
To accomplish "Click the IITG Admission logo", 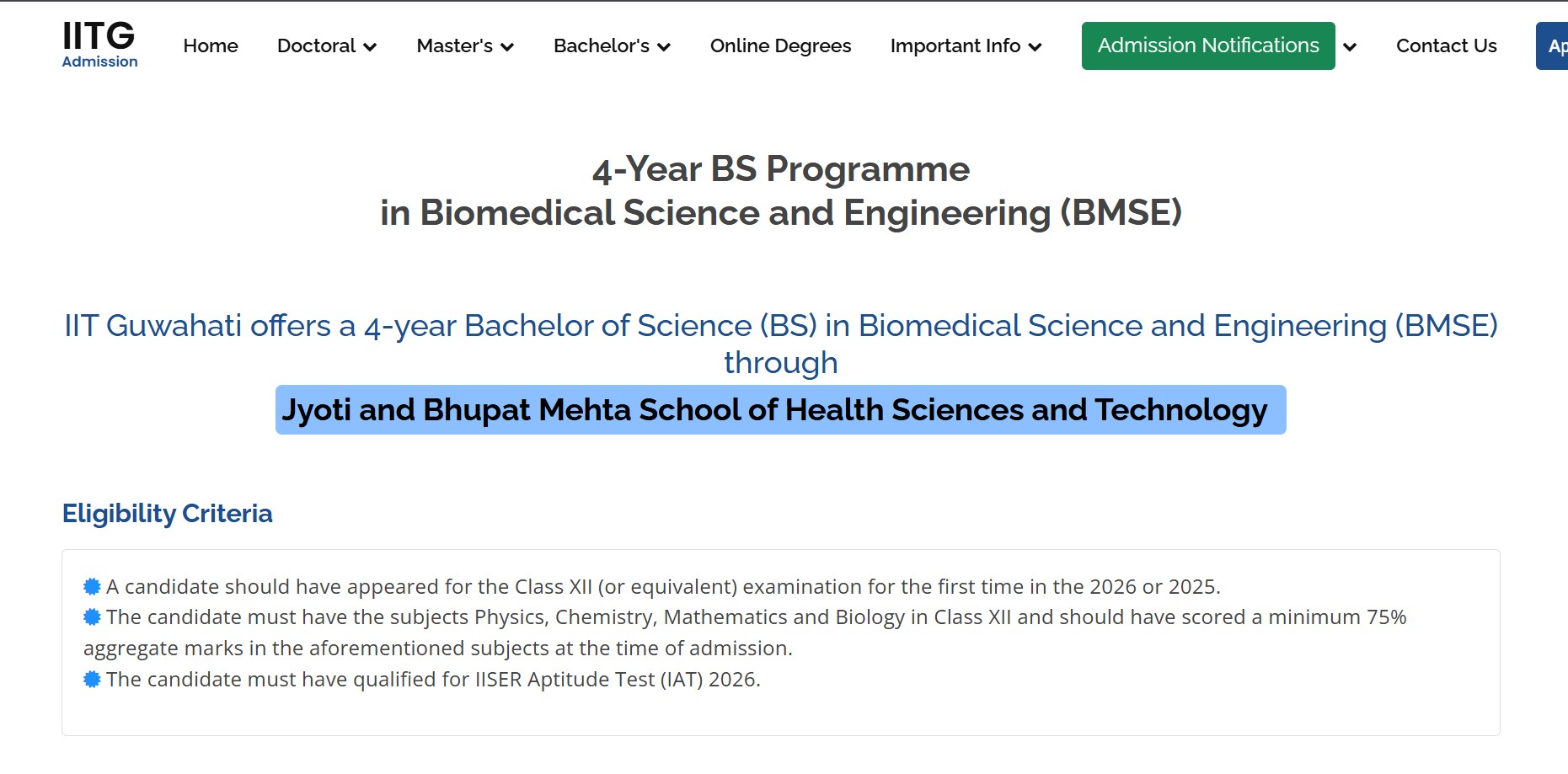I will tap(99, 44).
